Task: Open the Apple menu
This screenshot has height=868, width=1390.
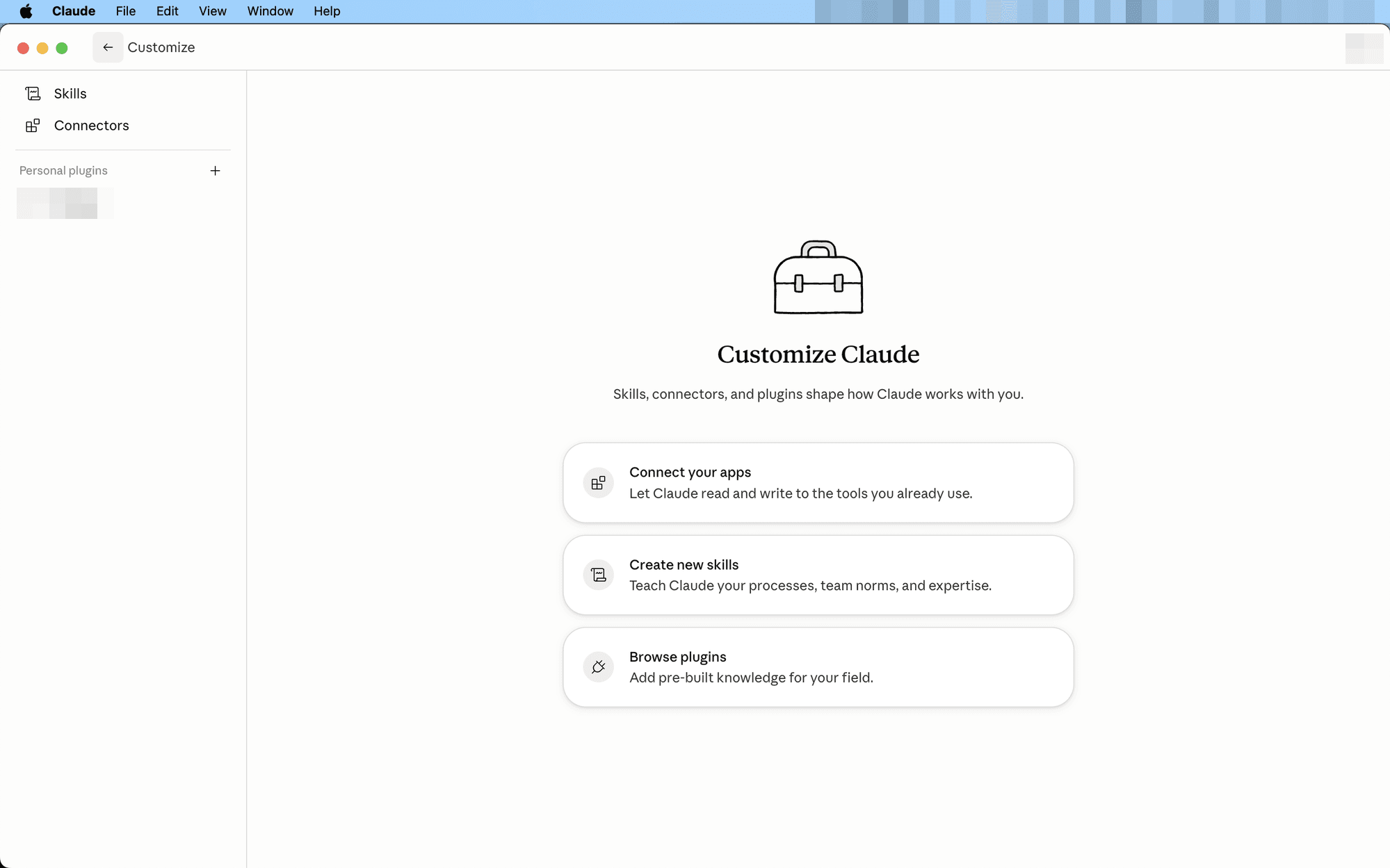Action: pos(26,11)
